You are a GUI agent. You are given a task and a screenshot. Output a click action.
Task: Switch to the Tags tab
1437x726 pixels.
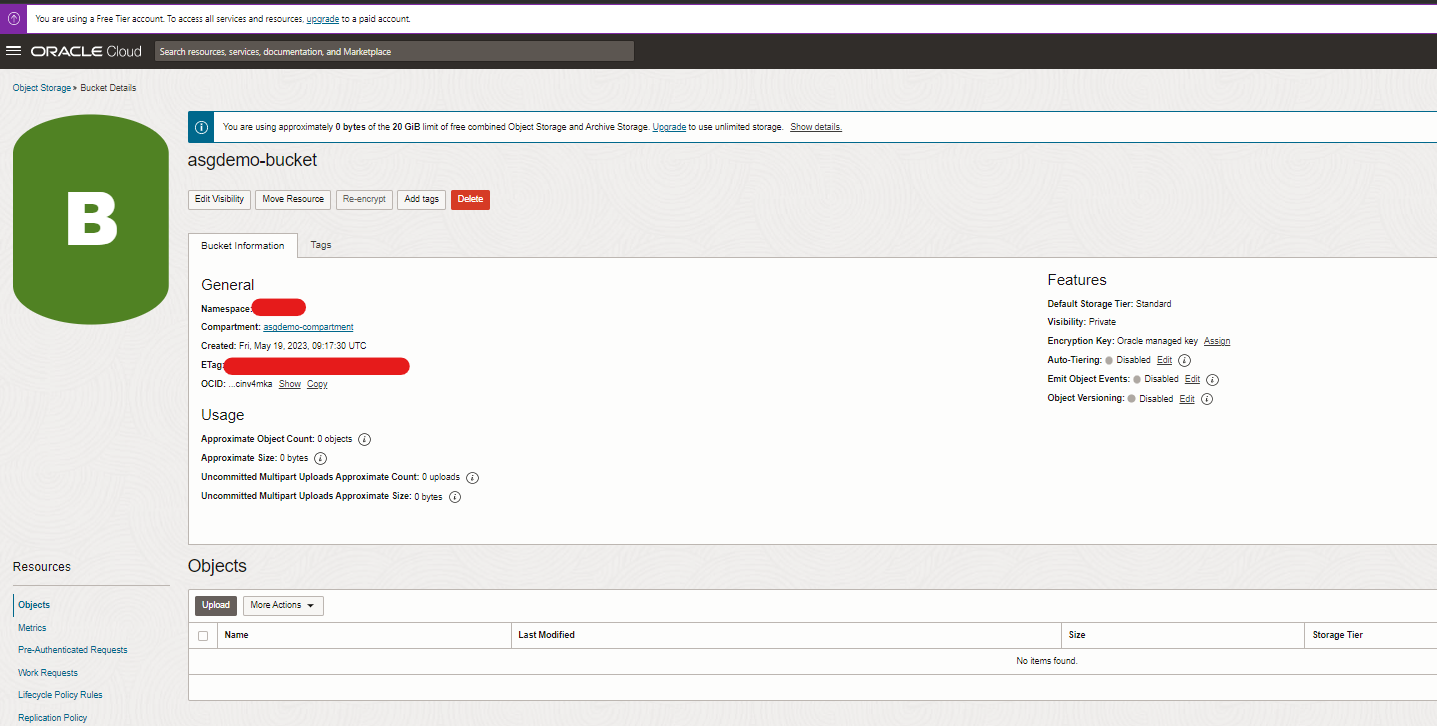(320, 244)
